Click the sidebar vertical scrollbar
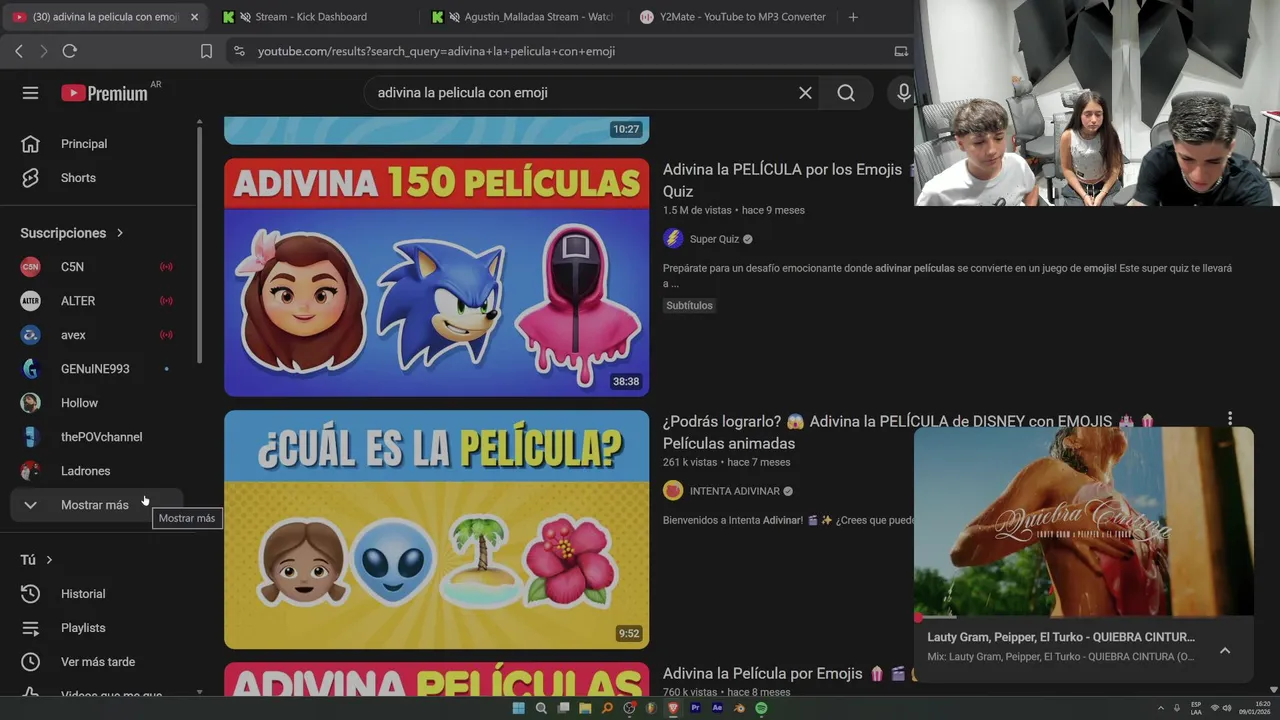1280x720 pixels. (199, 245)
